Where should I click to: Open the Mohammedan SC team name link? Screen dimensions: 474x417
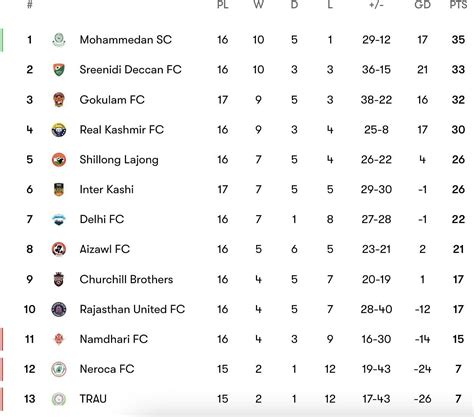coord(126,40)
